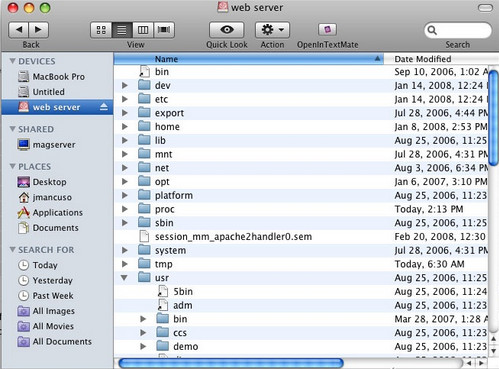Click the vertical scrollbar thumb
The image size is (499, 369).
click(x=494, y=117)
